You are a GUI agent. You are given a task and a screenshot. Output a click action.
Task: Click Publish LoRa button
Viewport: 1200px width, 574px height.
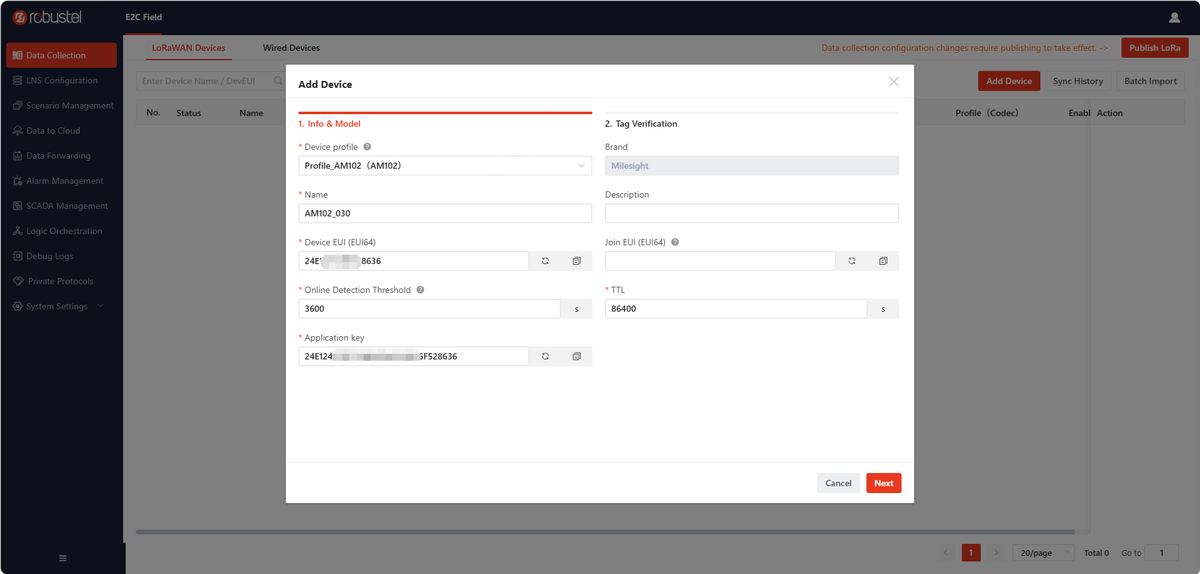coord(1155,47)
